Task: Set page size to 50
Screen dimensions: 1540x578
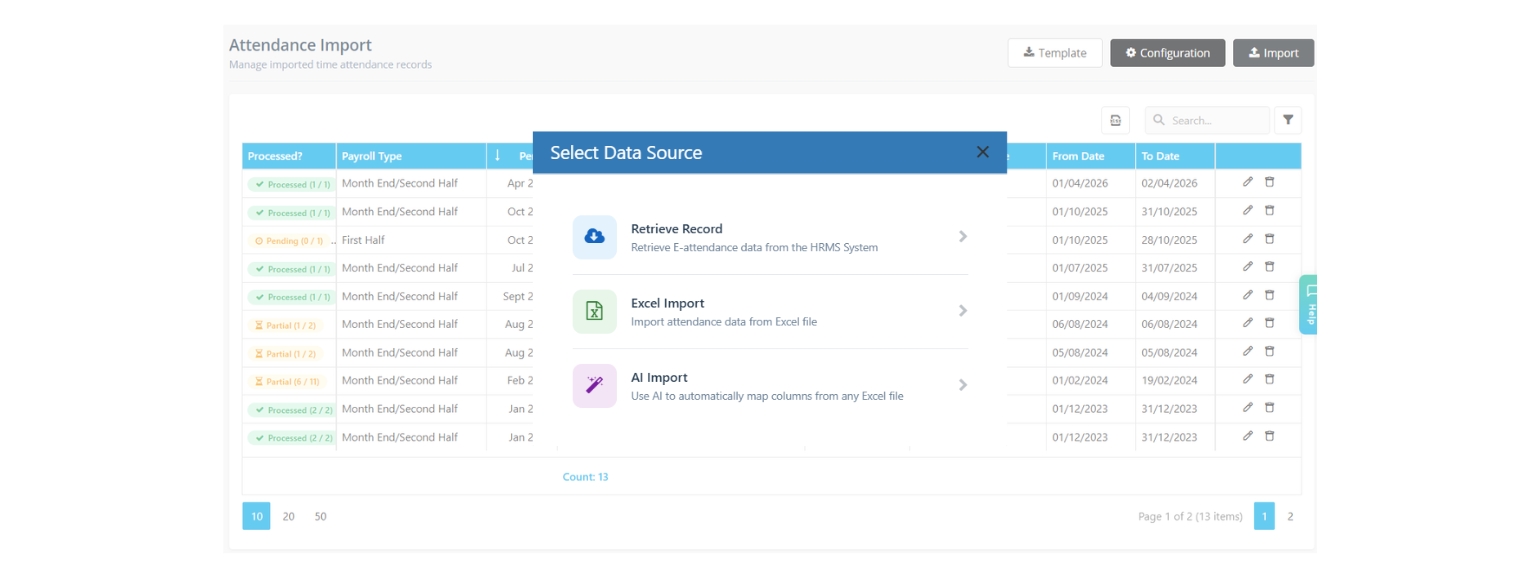Action: [320, 516]
